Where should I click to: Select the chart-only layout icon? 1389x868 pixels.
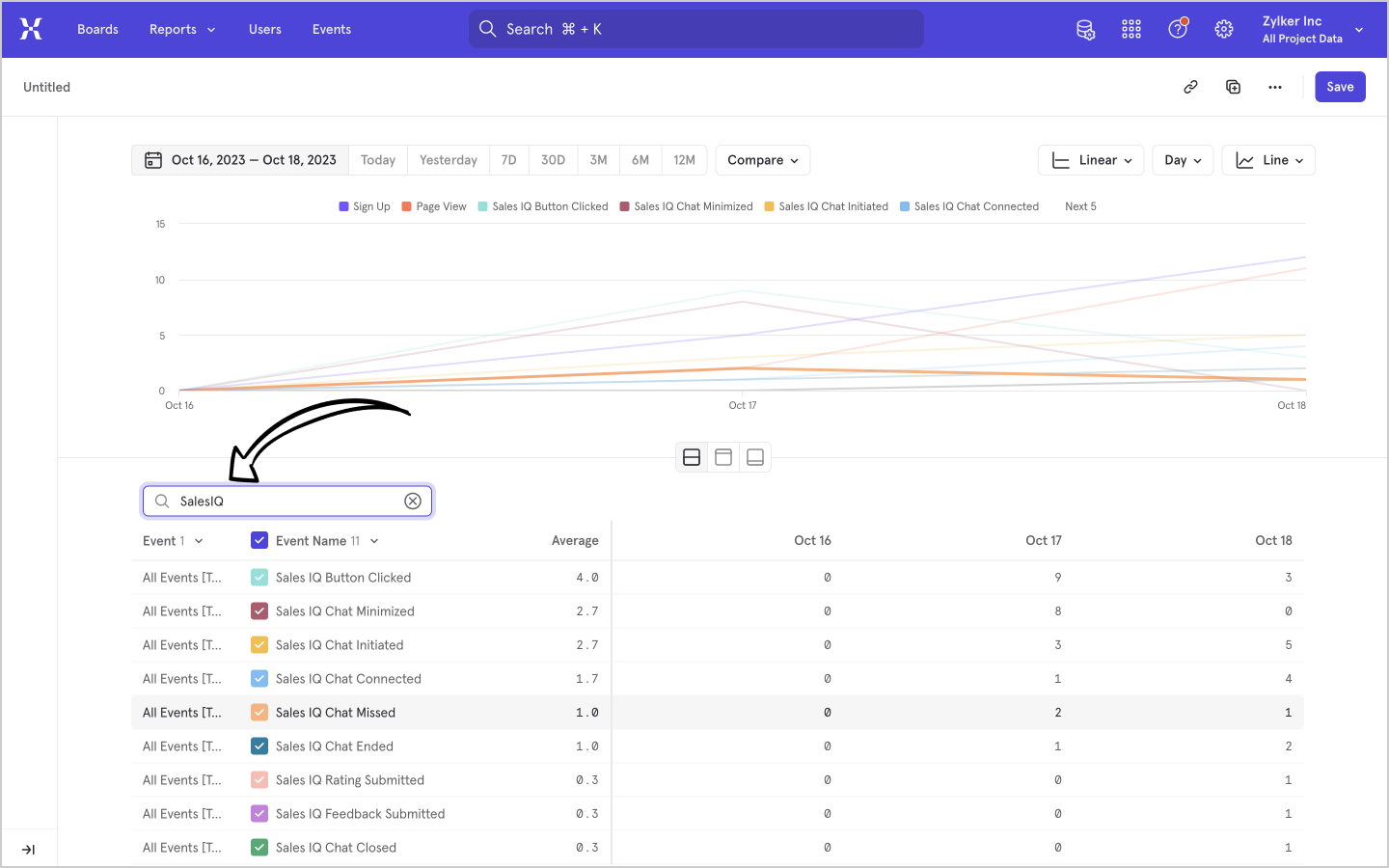point(723,457)
